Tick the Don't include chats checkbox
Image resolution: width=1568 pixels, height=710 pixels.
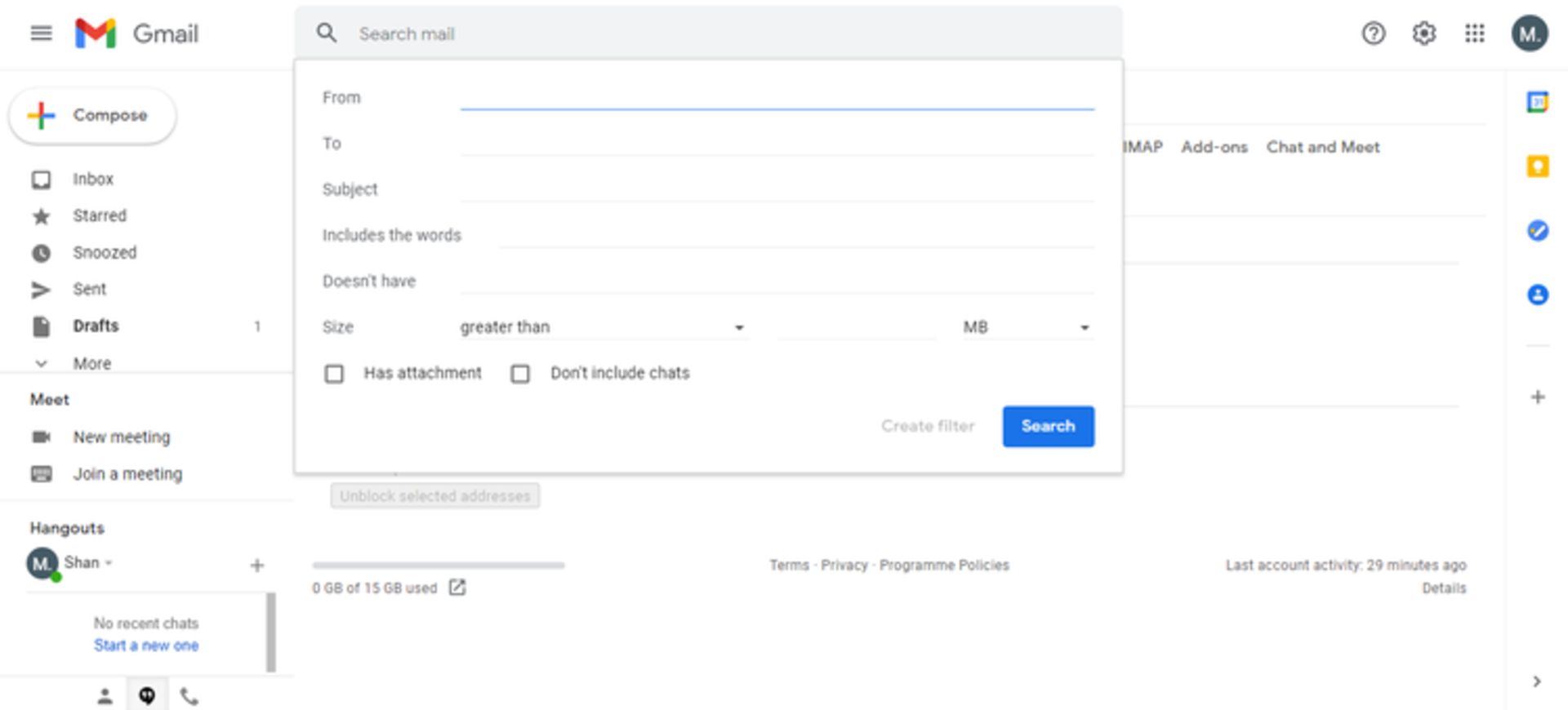click(520, 374)
